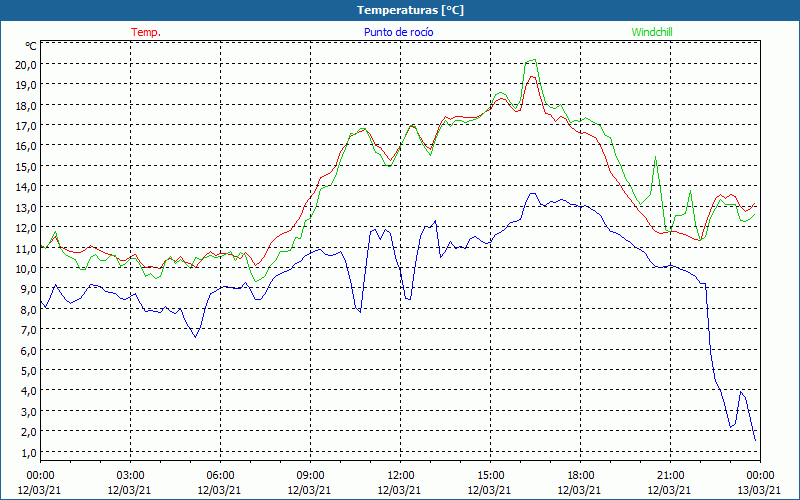Click the 5,0 y-axis value
This screenshot has height=500, width=800.
(28, 371)
